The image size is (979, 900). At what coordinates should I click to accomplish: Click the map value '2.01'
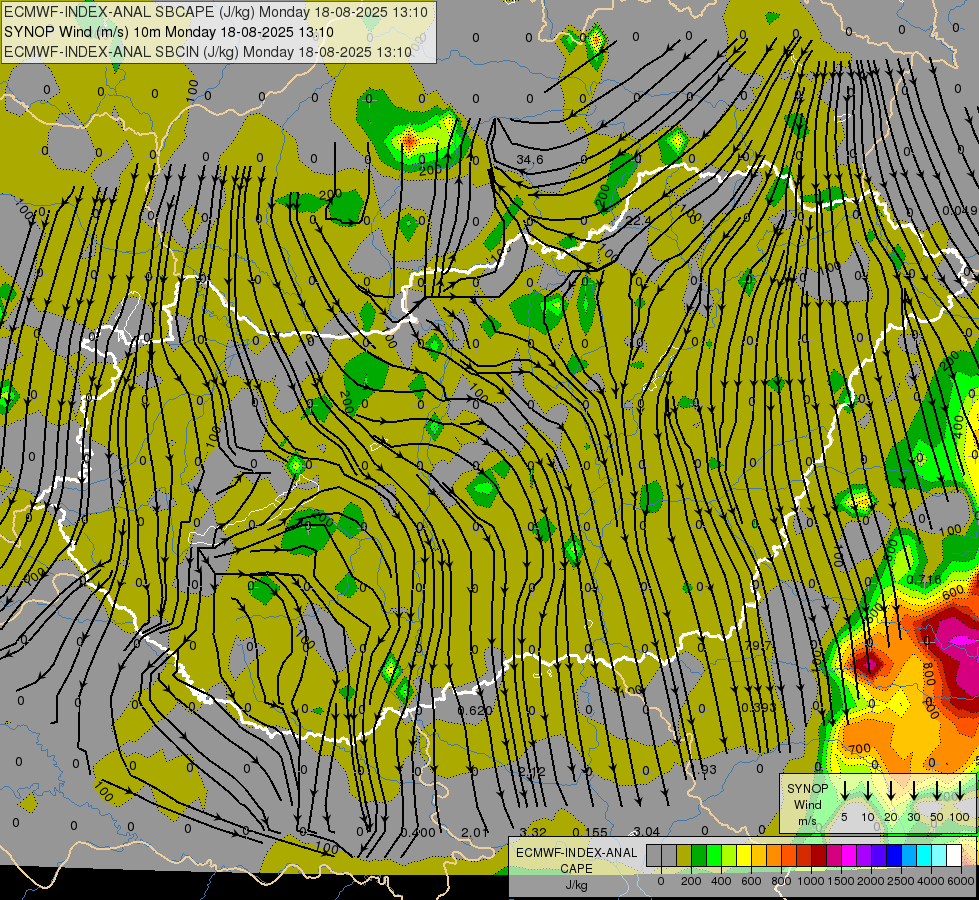tap(475, 832)
